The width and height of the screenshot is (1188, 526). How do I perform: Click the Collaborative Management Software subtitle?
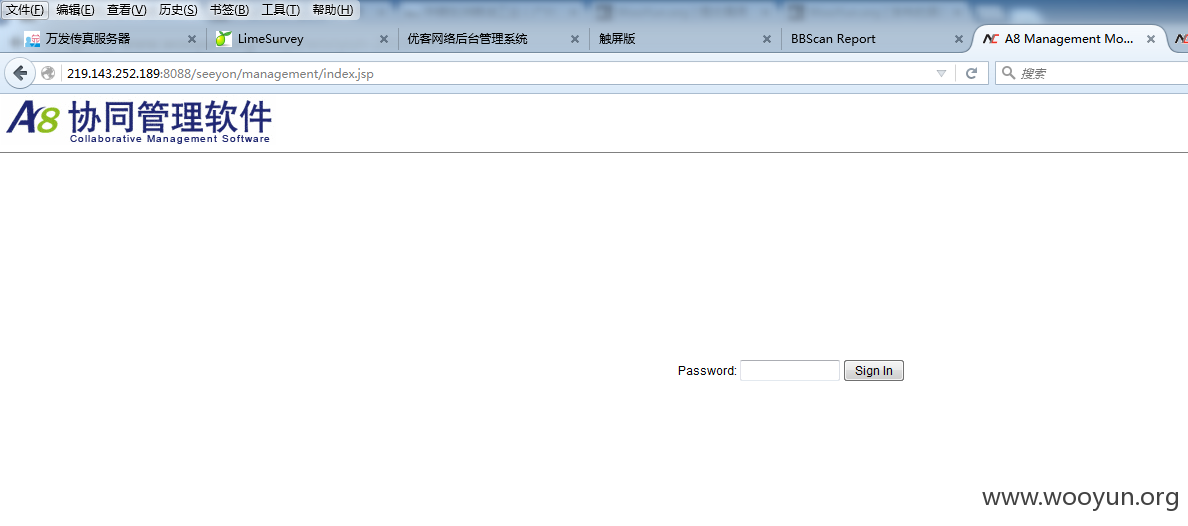[170, 139]
